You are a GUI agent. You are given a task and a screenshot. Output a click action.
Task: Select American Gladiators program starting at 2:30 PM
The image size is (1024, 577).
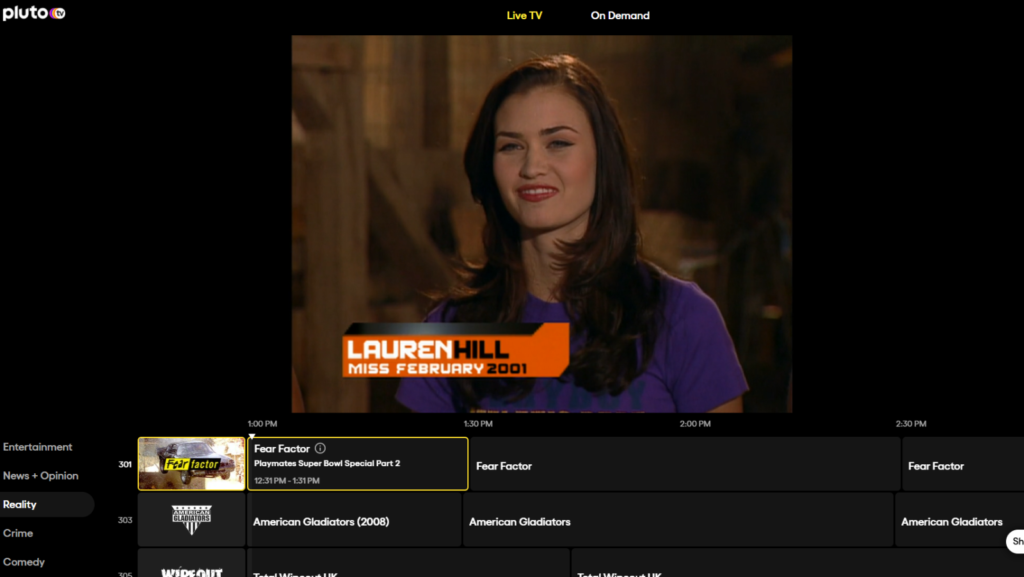pos(960,520)
